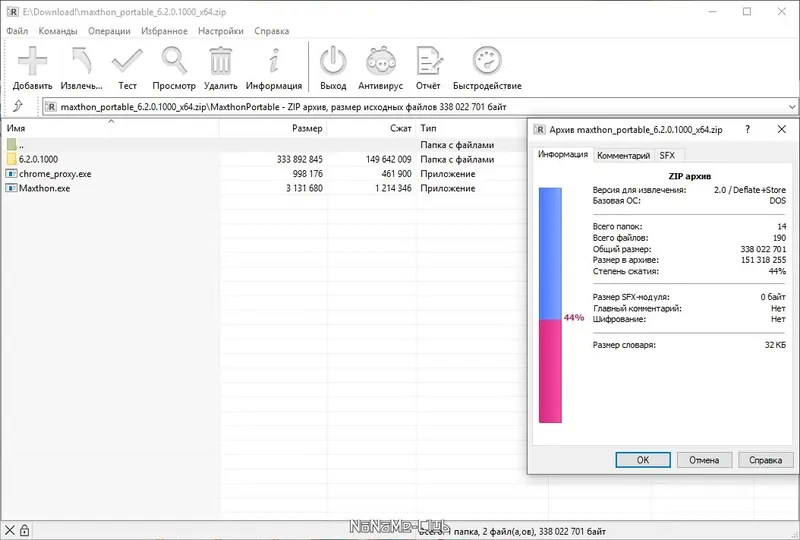Select the Maxthon.exe file icon
Screen dimensions: 800x540
pyautogui.click(x=11, y=188)
